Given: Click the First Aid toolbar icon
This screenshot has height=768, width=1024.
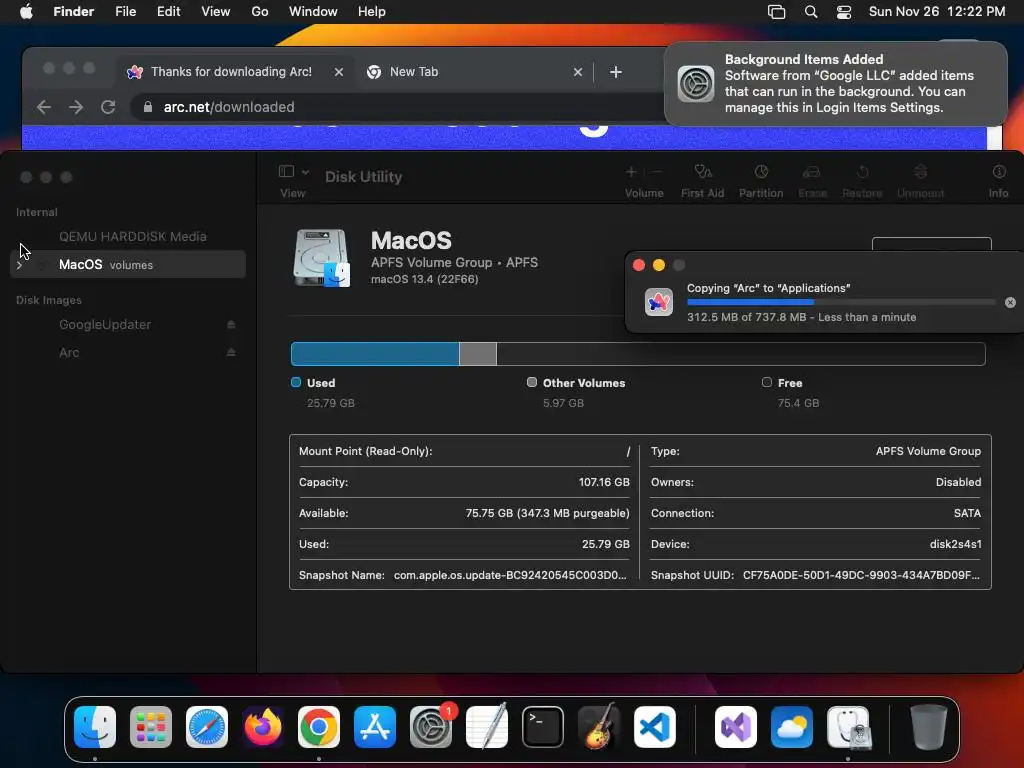Looking at the screenshot, I should (x=703, y=172).
